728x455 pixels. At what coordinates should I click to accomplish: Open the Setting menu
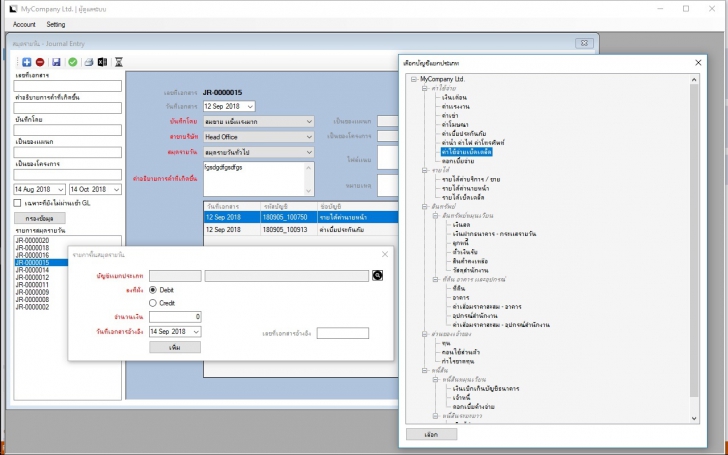[56, 24]
